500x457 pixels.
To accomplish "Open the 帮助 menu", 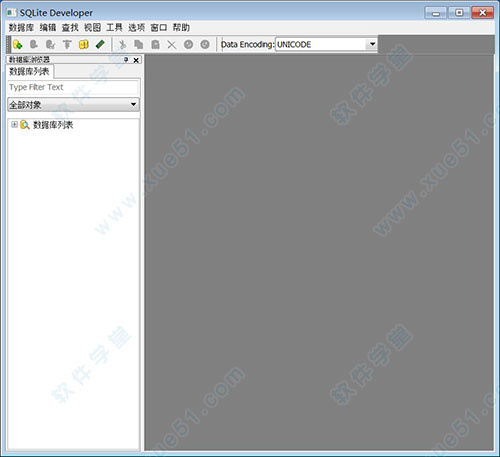I will click(181, 27).
